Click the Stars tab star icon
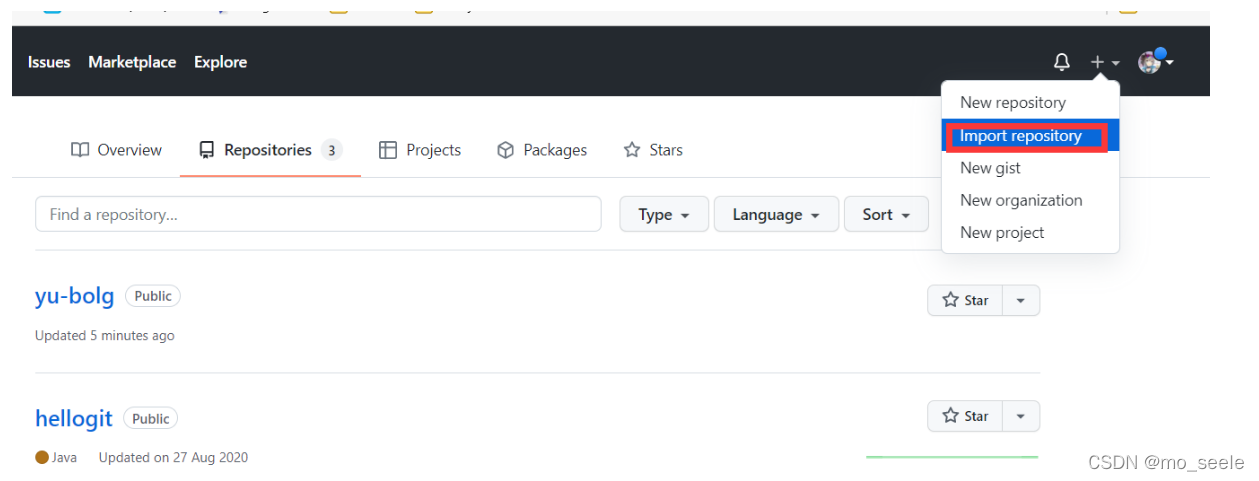Screen dimensions: 1259x481 [x=632, y=150]
